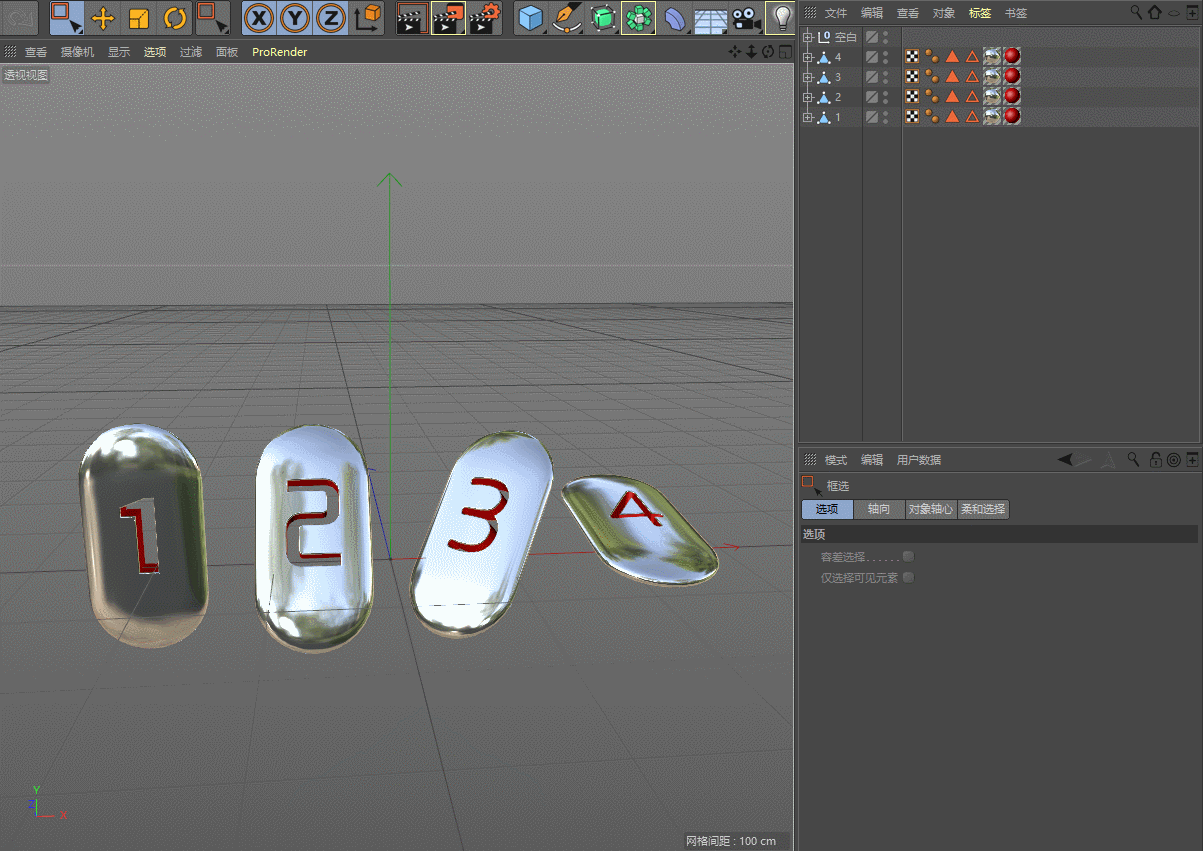Toggle visibility dots for object 3

pos(886,77)
